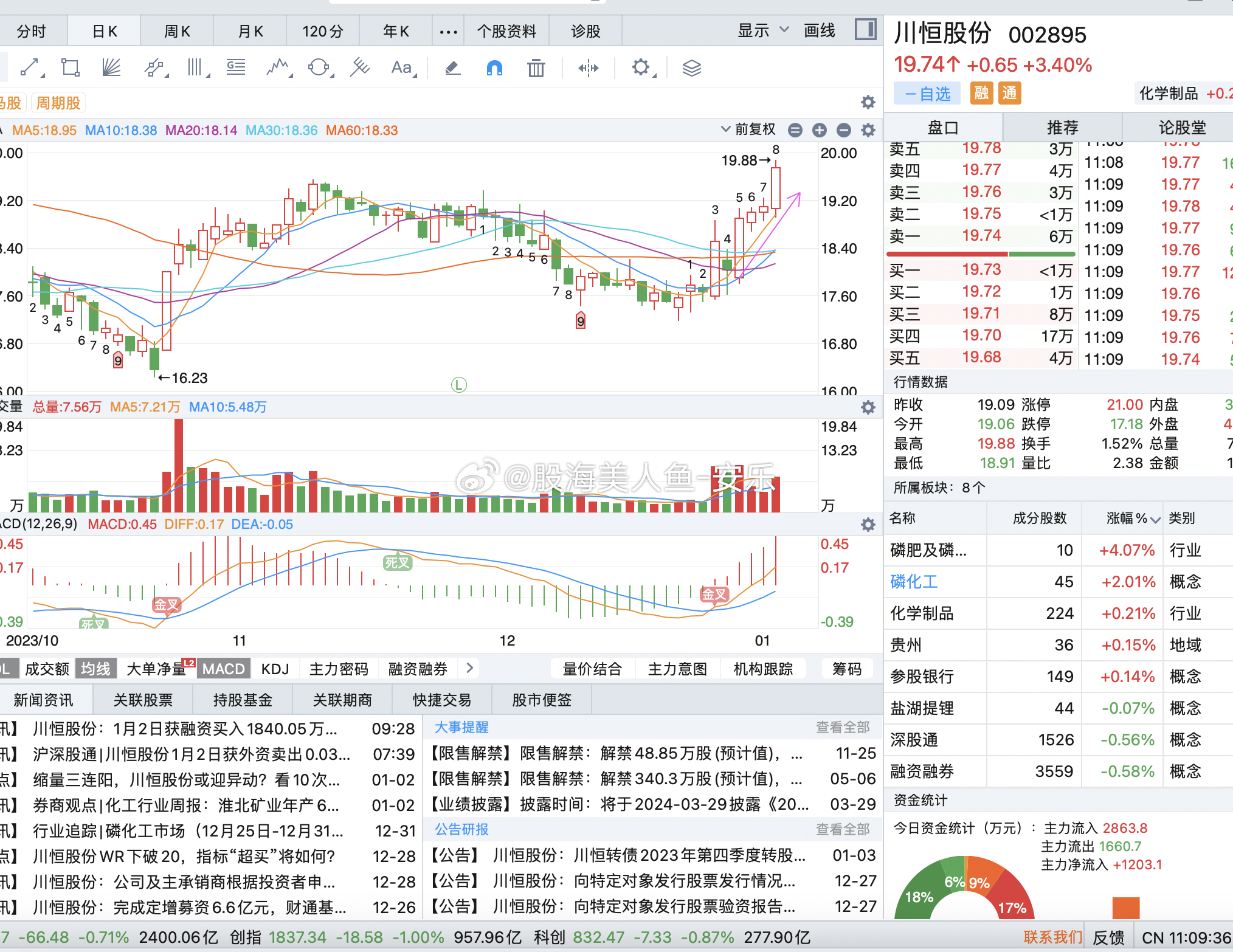Expand 公告研报 via 查看全部

[x=842, y=829]
